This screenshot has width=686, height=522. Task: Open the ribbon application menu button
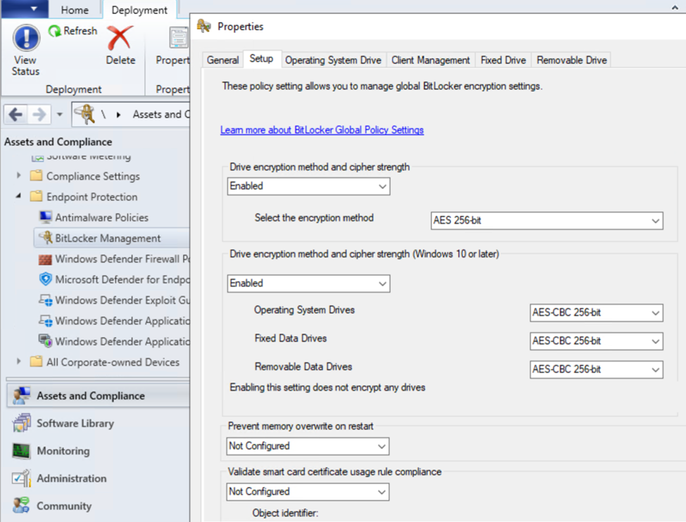coord(24,9)
